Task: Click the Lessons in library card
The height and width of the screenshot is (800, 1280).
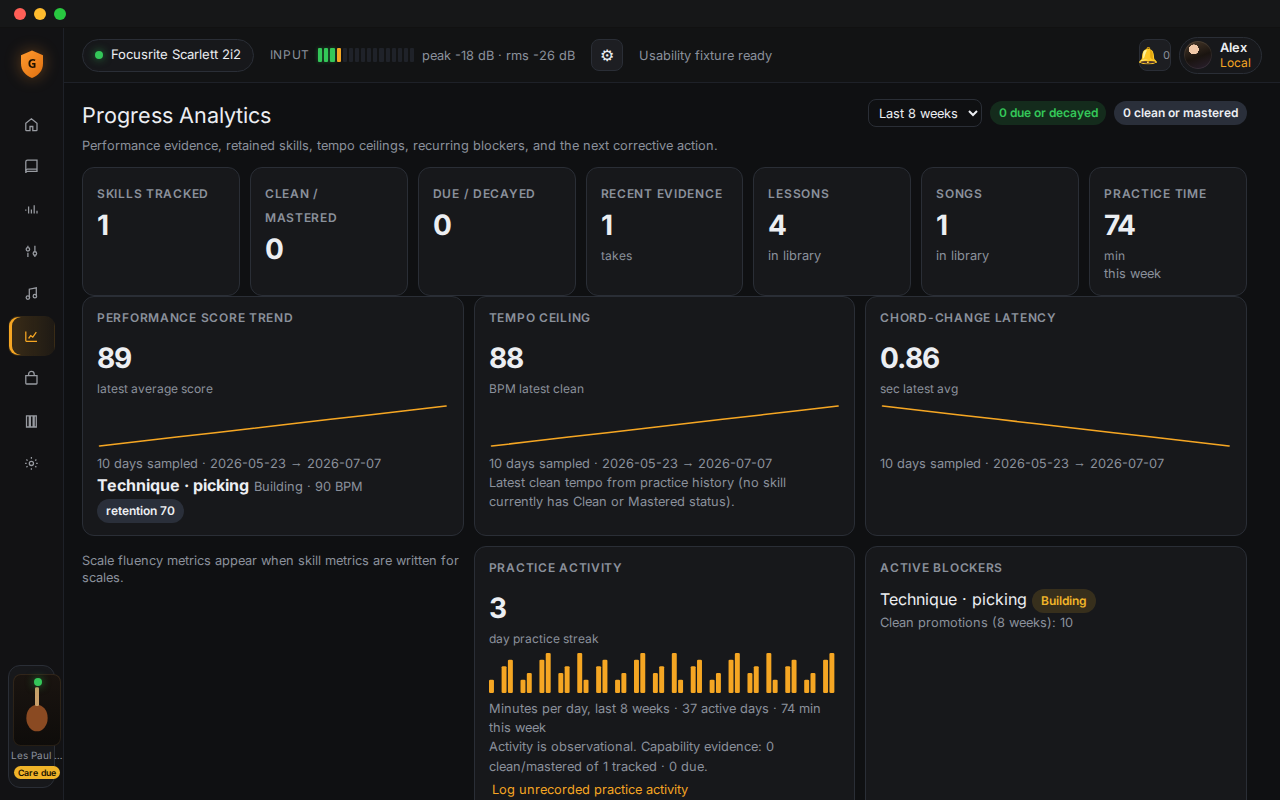Action: 832,231
